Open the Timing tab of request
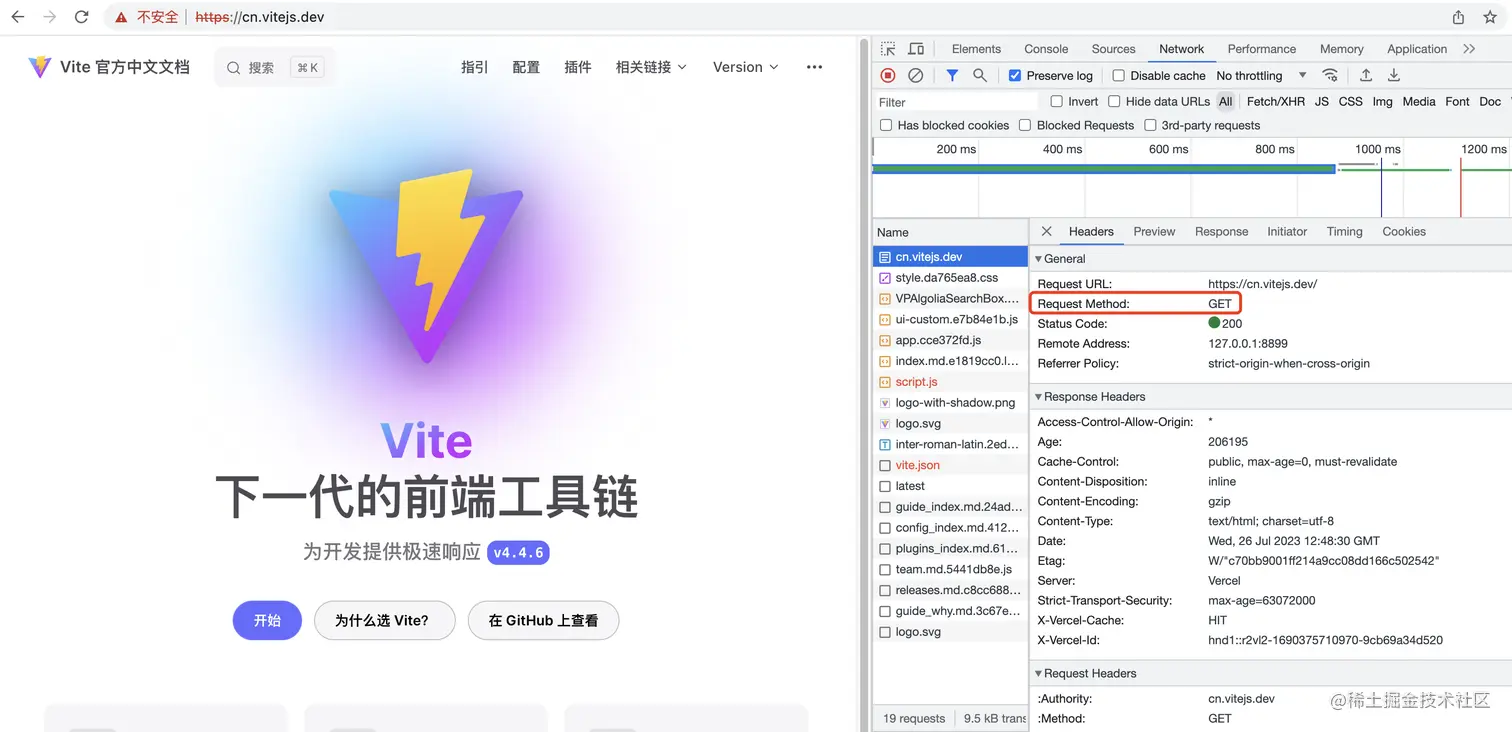The width and height of the screenshot is (1512, 732). tap(1344, 231)
